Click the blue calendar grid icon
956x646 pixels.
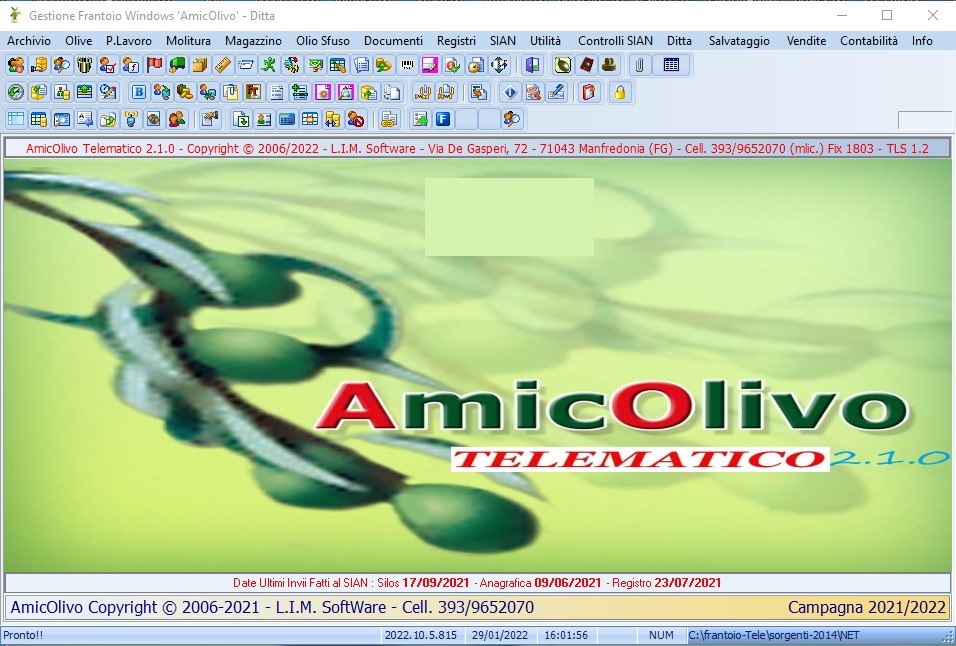[671, 65]
